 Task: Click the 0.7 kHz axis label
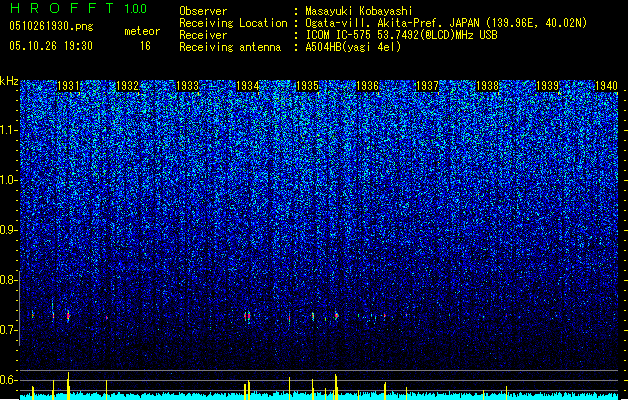pyautogui.click(x=9, y=330)
